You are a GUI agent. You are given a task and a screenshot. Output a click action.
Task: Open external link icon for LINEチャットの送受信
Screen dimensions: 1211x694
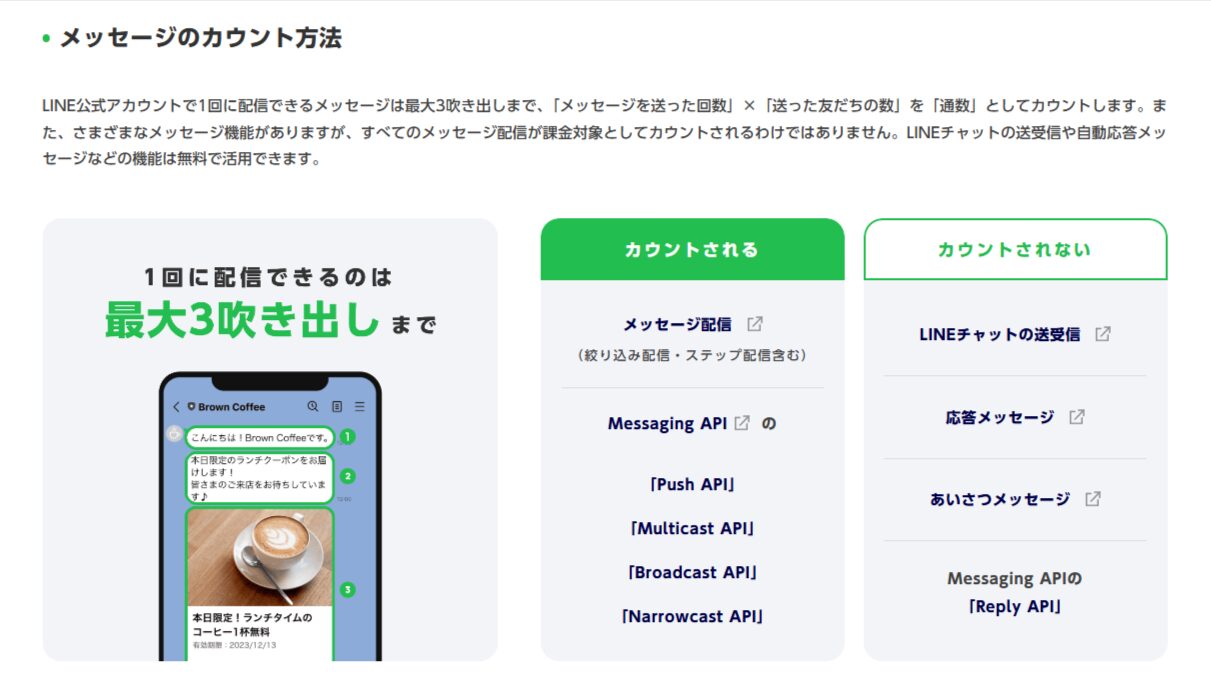coord(1103,334)
